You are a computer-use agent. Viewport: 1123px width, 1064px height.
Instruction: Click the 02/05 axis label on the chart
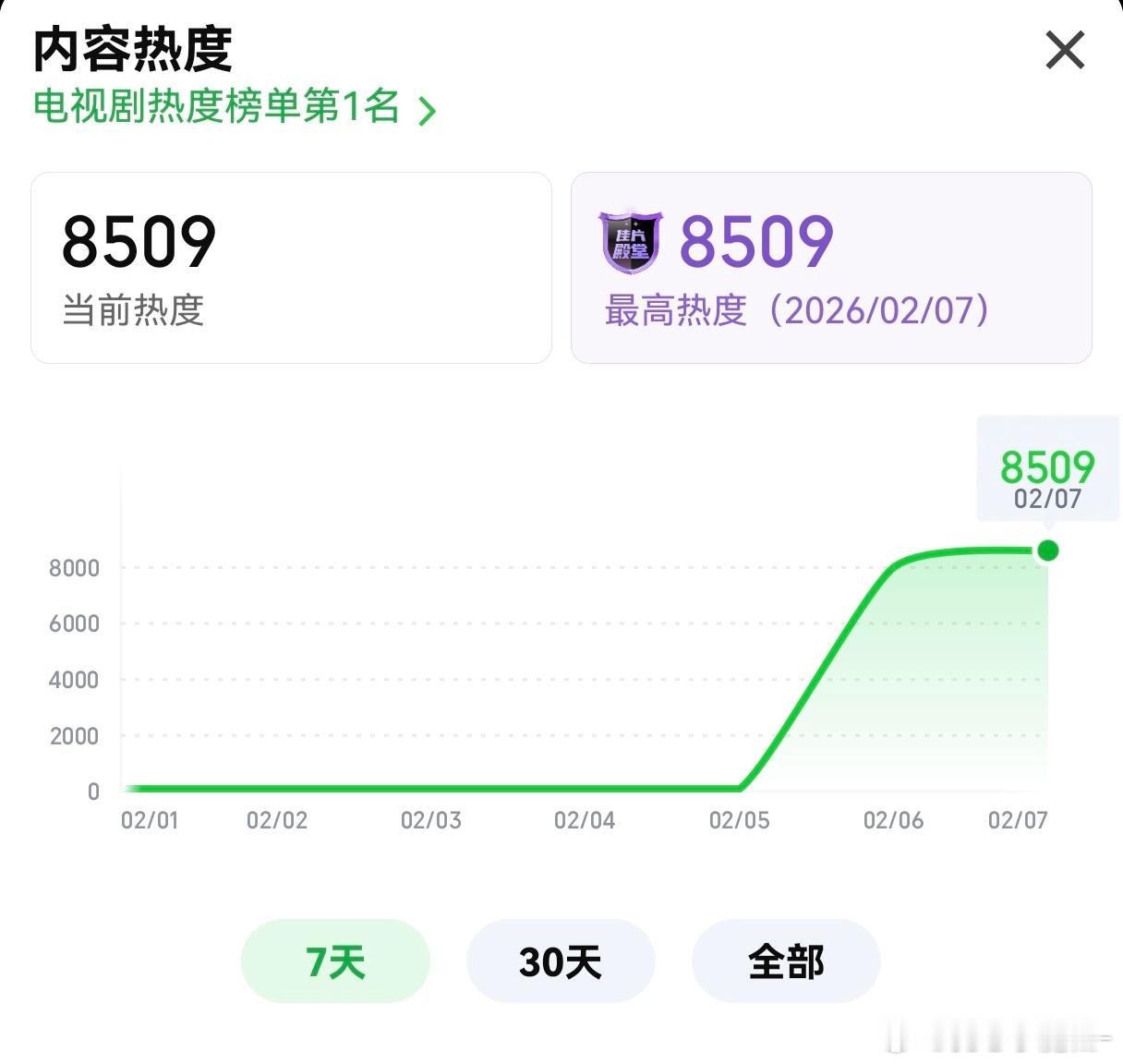741,819
